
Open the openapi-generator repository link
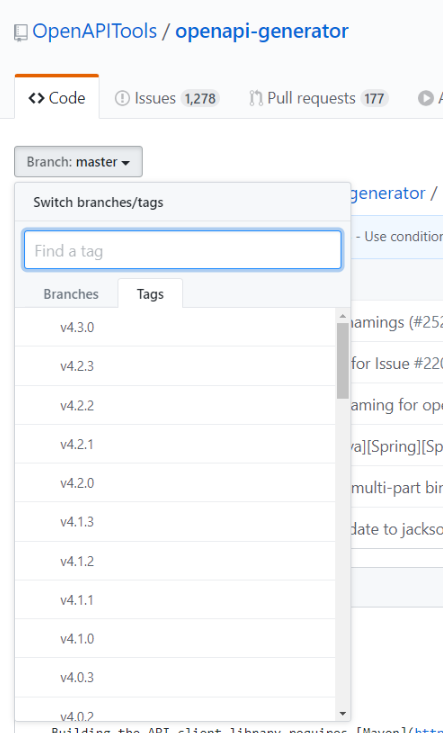pyautogui.click(x=262, y=31)
